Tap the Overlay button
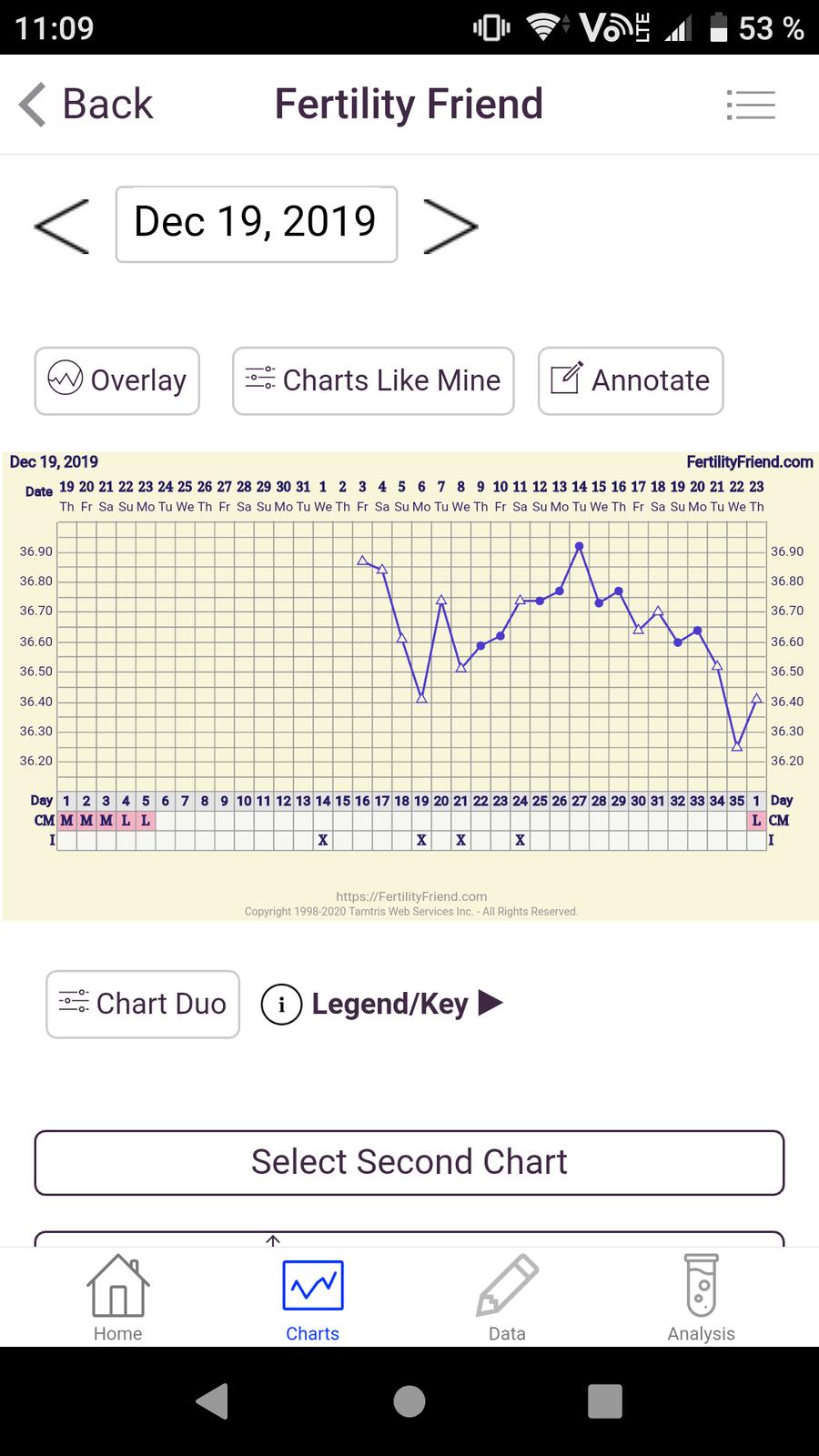Screen dimensions: 819x1456 point(117,380)
